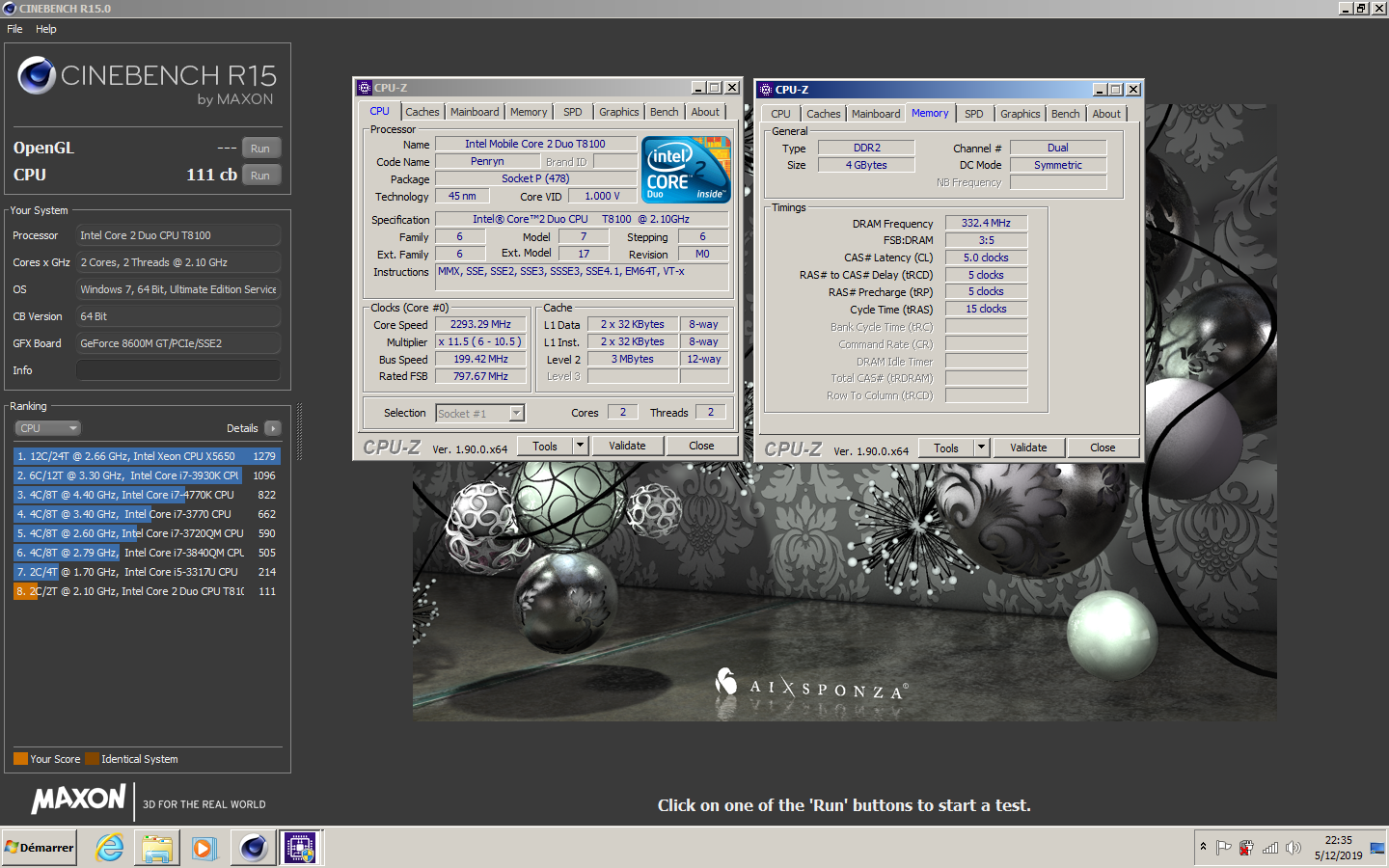
Task: Open Internet Explorer from the taskbar
Action: click(110, 848)
